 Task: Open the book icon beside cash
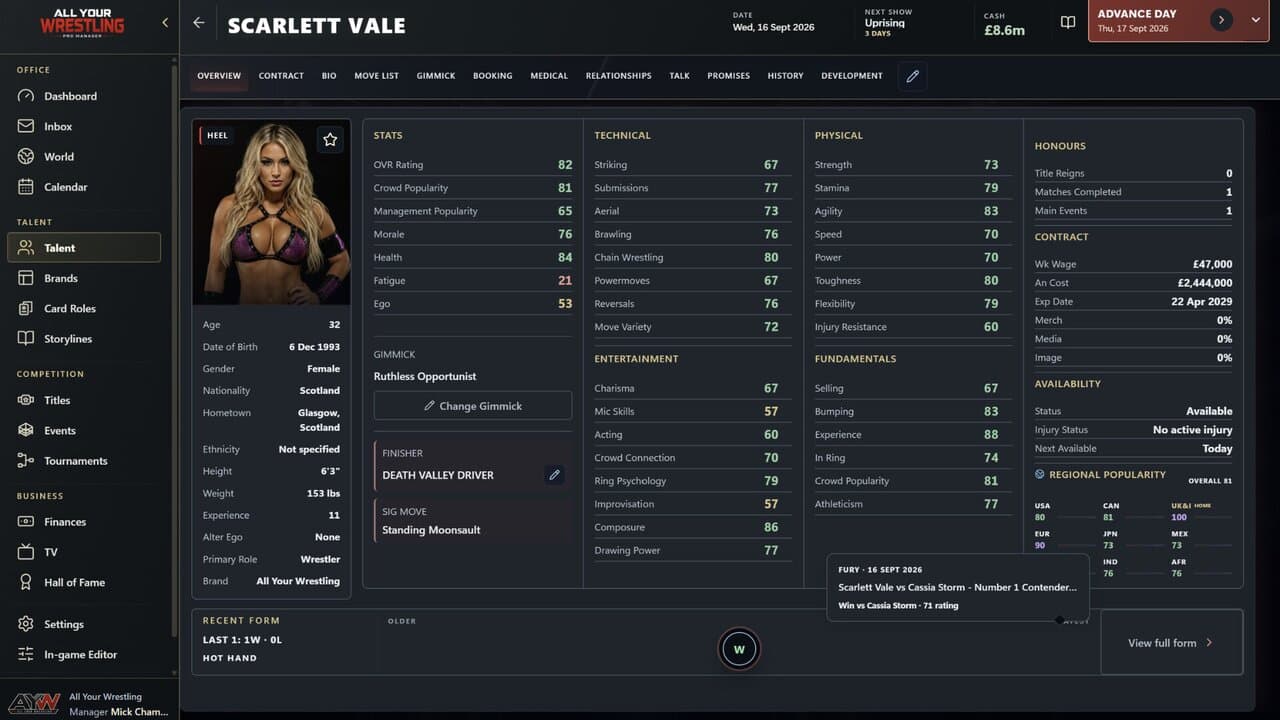tap(1068, 22)
